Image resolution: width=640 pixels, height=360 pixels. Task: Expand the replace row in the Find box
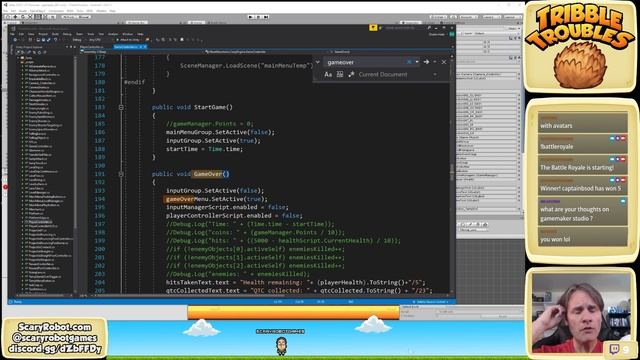coord(318,62)
